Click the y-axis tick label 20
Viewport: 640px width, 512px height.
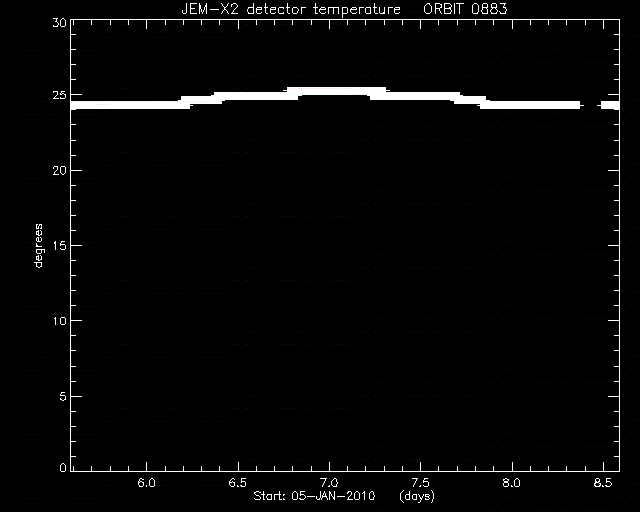(60, 170)
